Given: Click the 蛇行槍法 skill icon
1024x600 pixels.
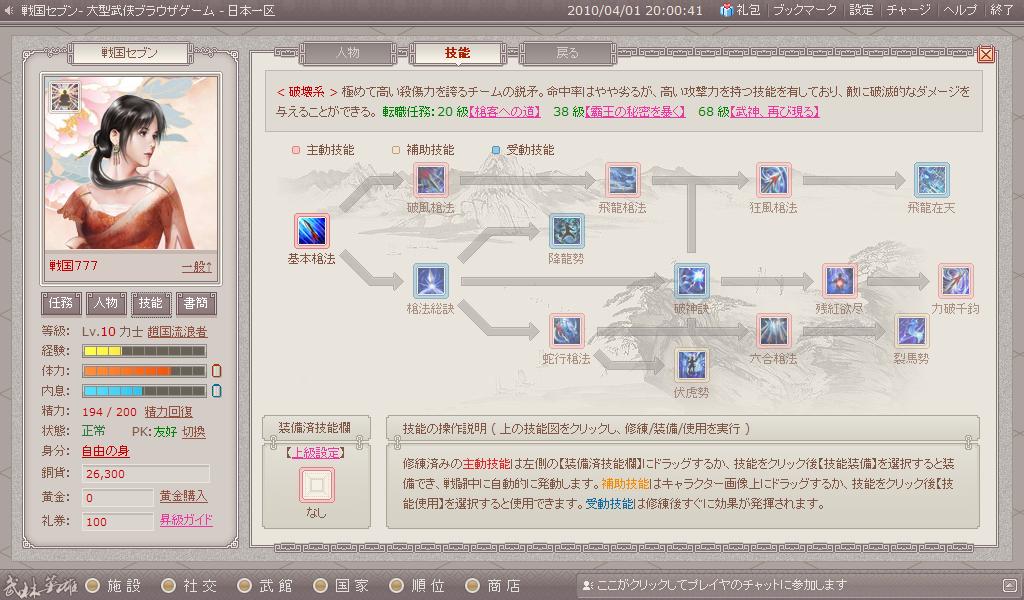Looking at the screenshot, I should pyautogui.click(x=567, y=331).
